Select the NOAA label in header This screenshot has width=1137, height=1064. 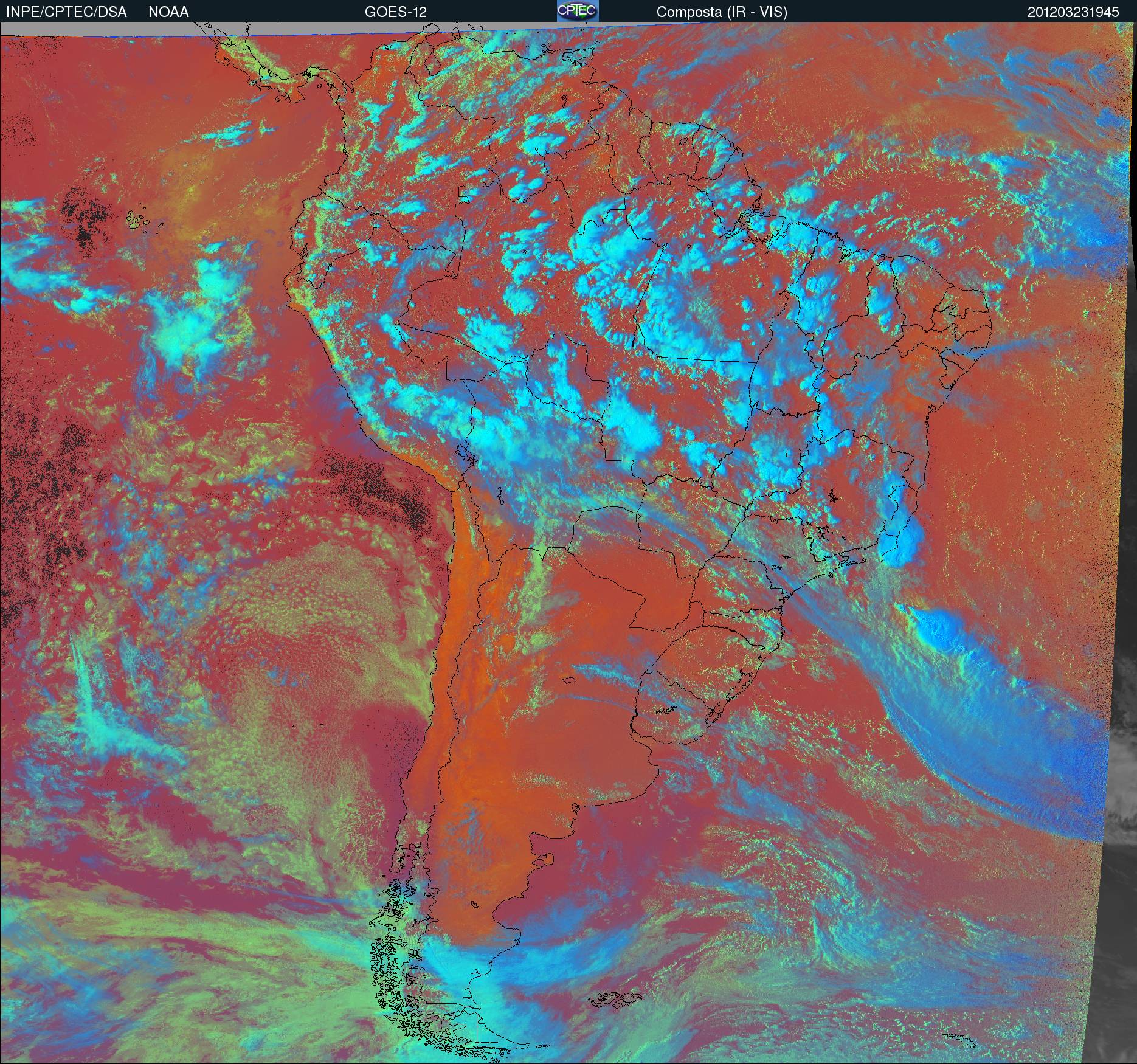pyautogui.click(x=168, y=12)
